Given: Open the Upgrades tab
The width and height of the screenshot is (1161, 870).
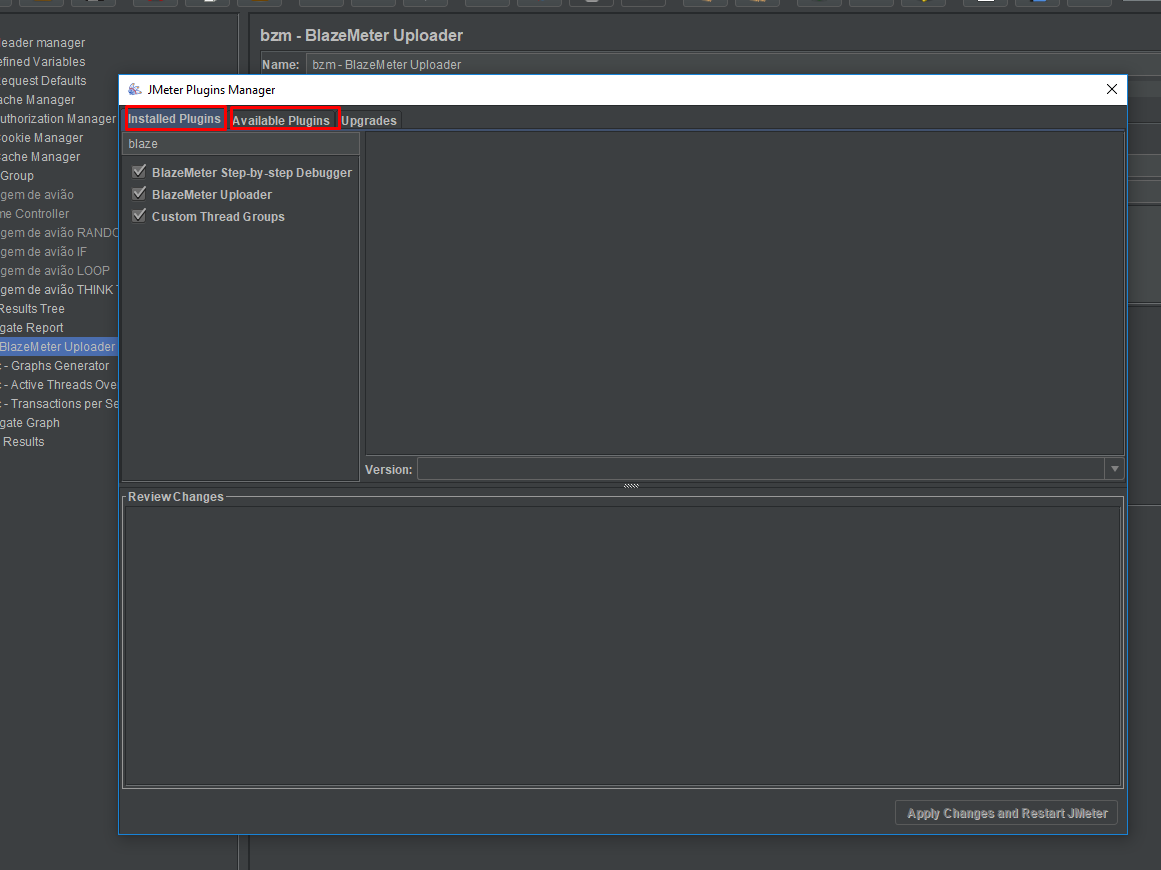Looking at the screenshot, I should click(x=369, y=120).
